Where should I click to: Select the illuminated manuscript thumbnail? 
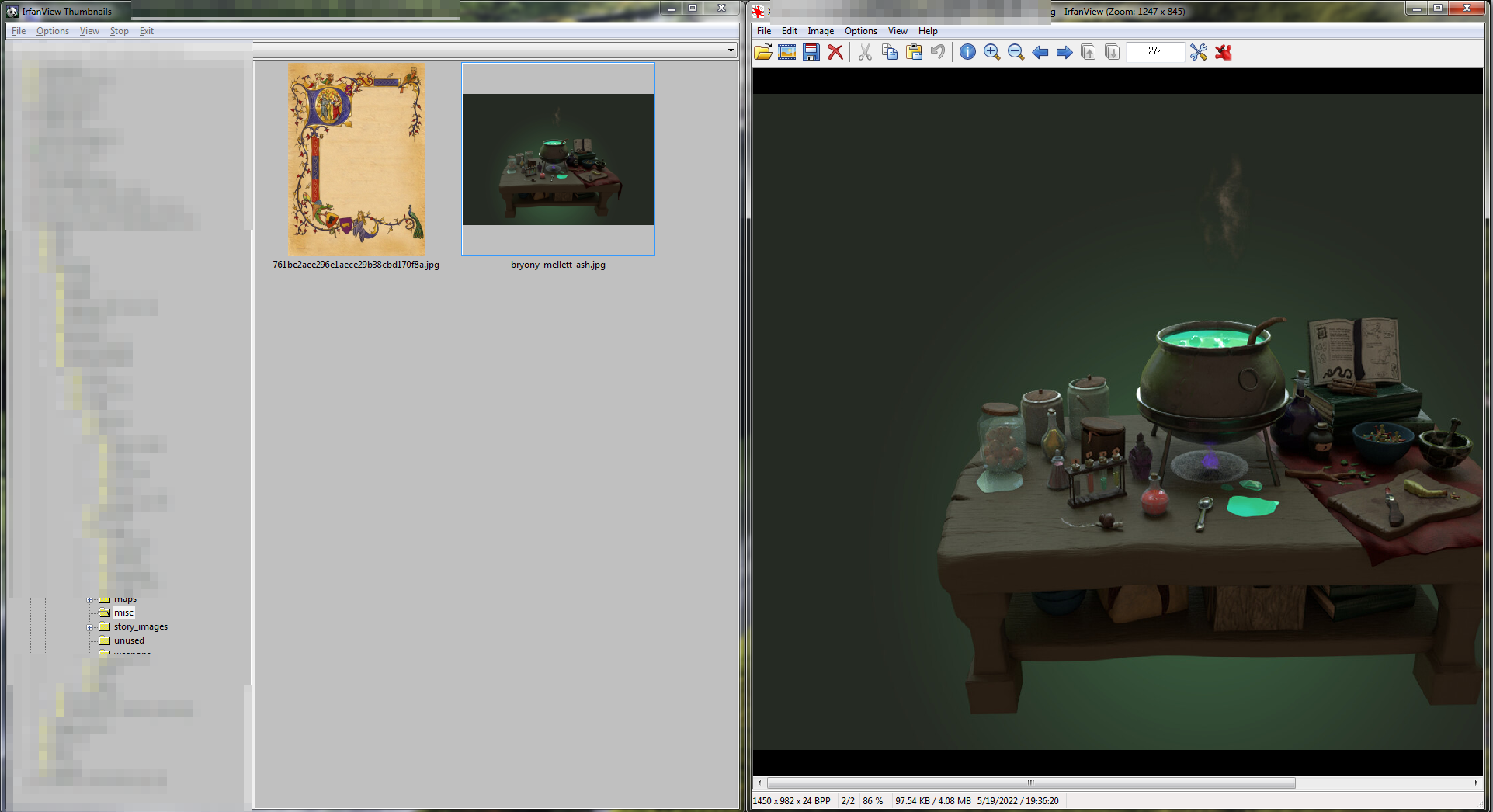pos(357,159)
